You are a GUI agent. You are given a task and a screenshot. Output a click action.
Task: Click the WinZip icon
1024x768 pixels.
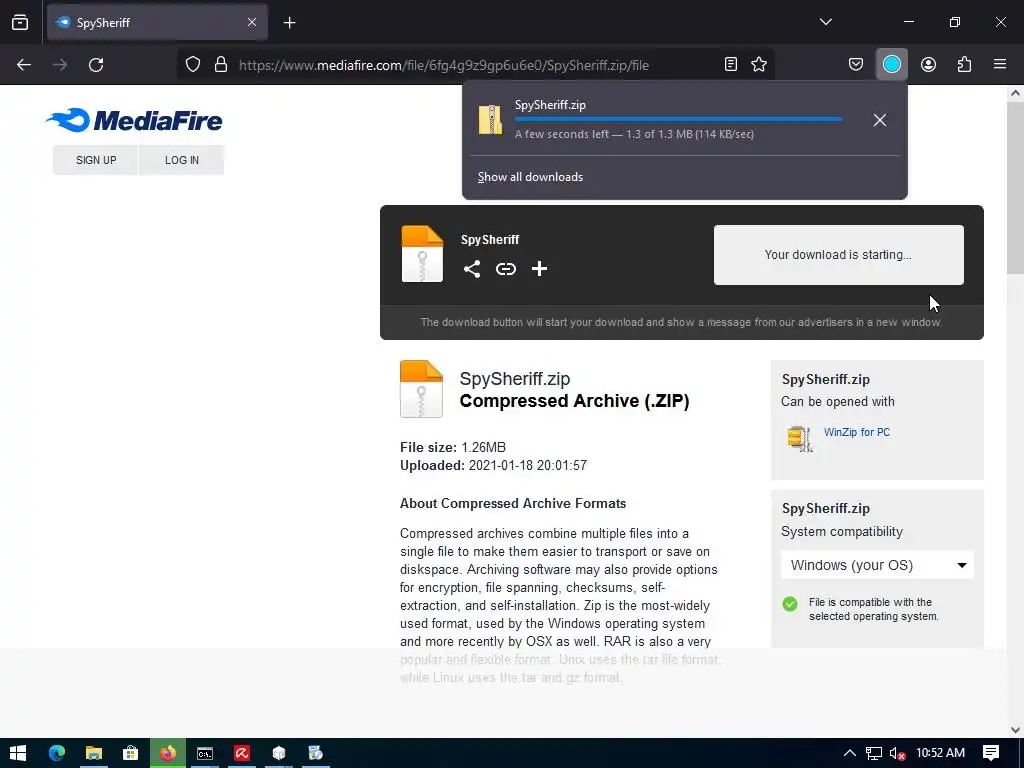[x=799, y=438]
